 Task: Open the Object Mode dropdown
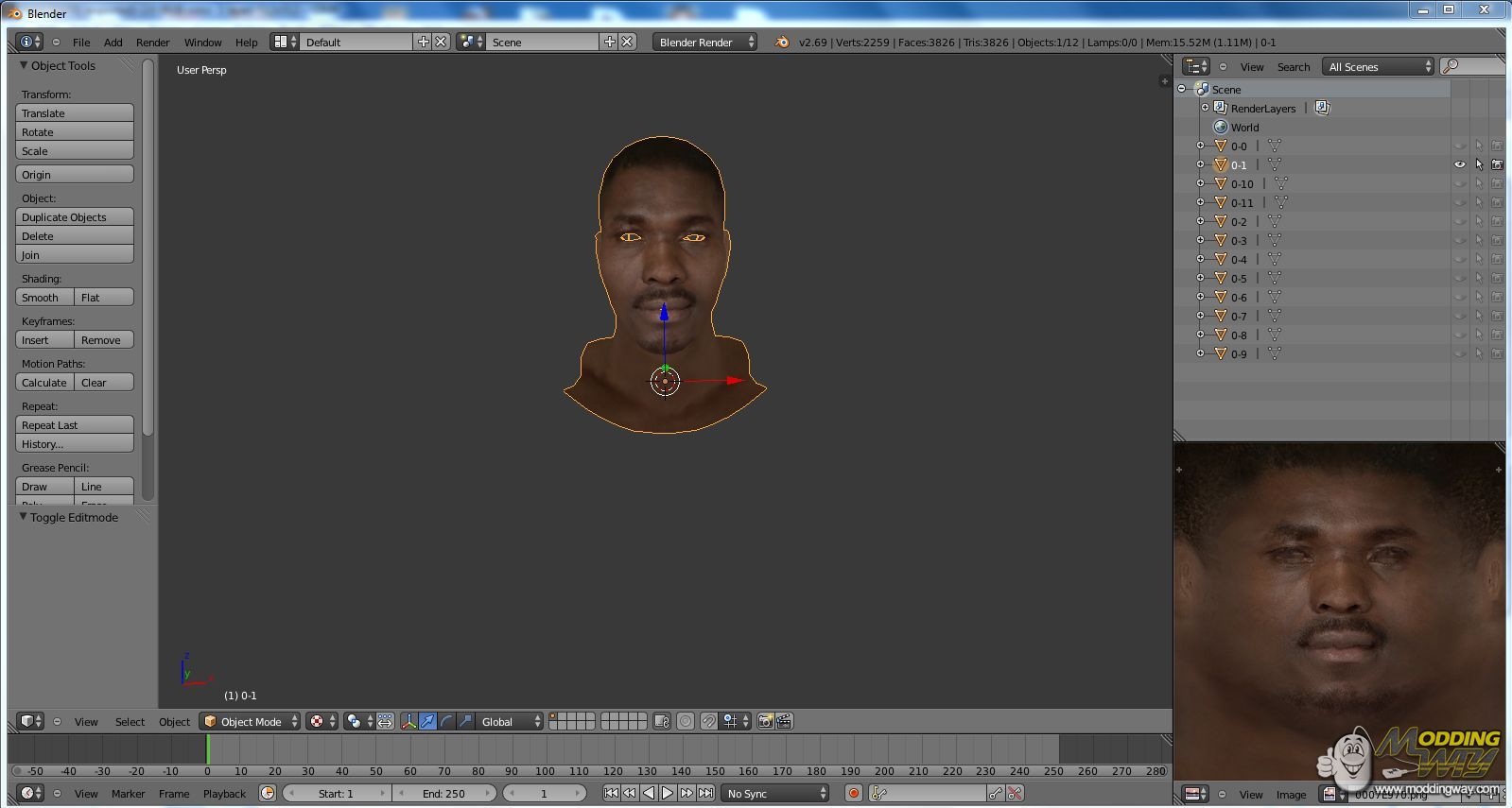pos(251,722)
